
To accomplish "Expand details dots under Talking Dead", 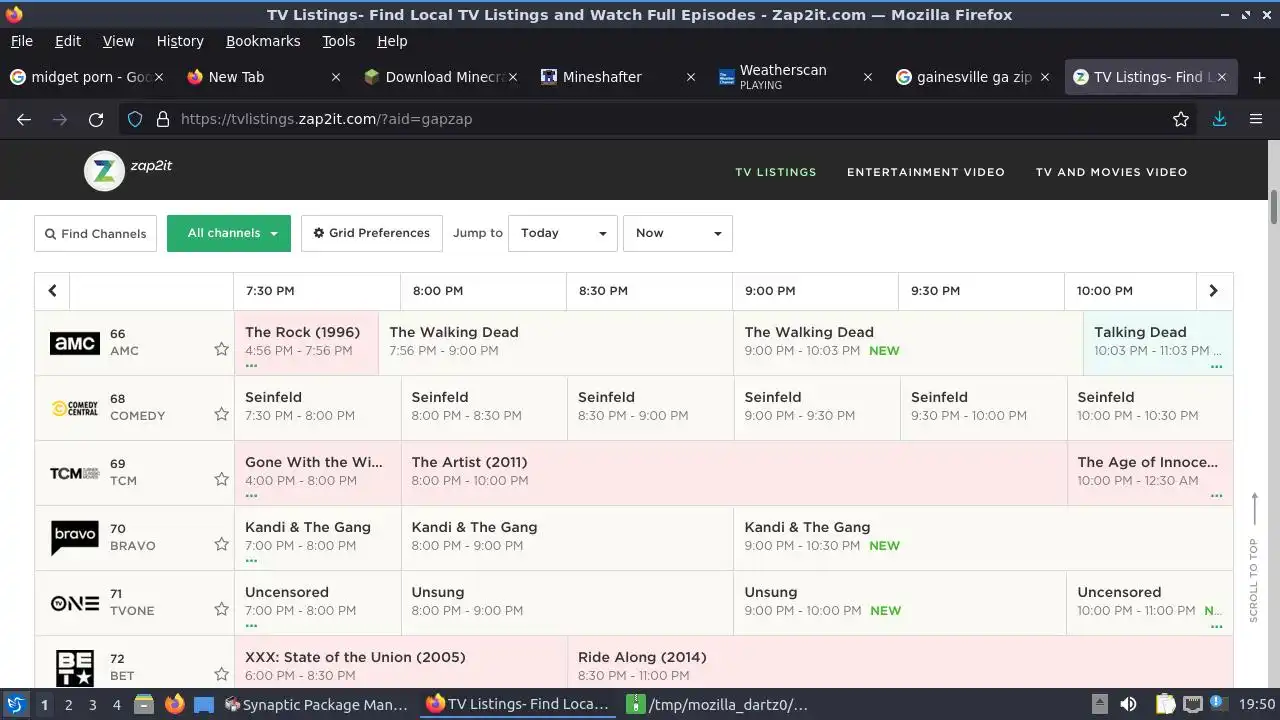I will coord(1216,366).
